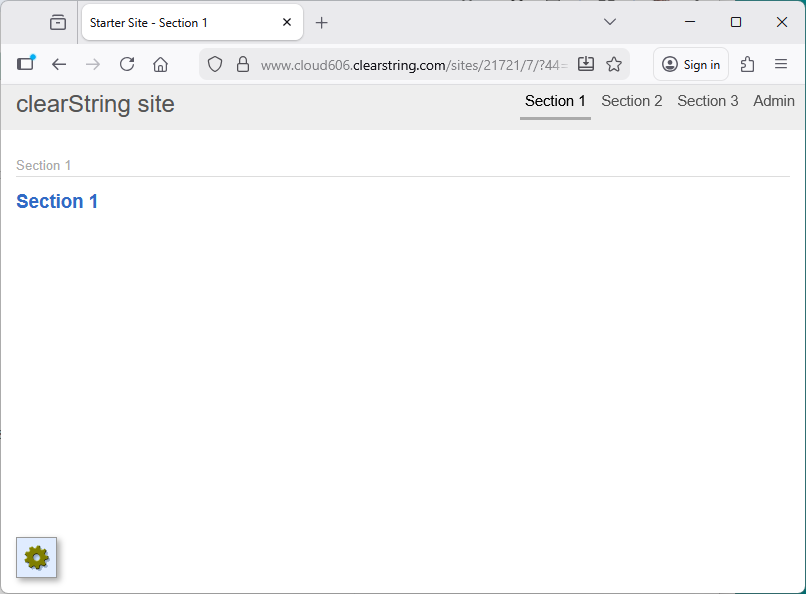Go to the Admin page
The width and height of the screenshot is (806, 594).
tap(773, 101)
